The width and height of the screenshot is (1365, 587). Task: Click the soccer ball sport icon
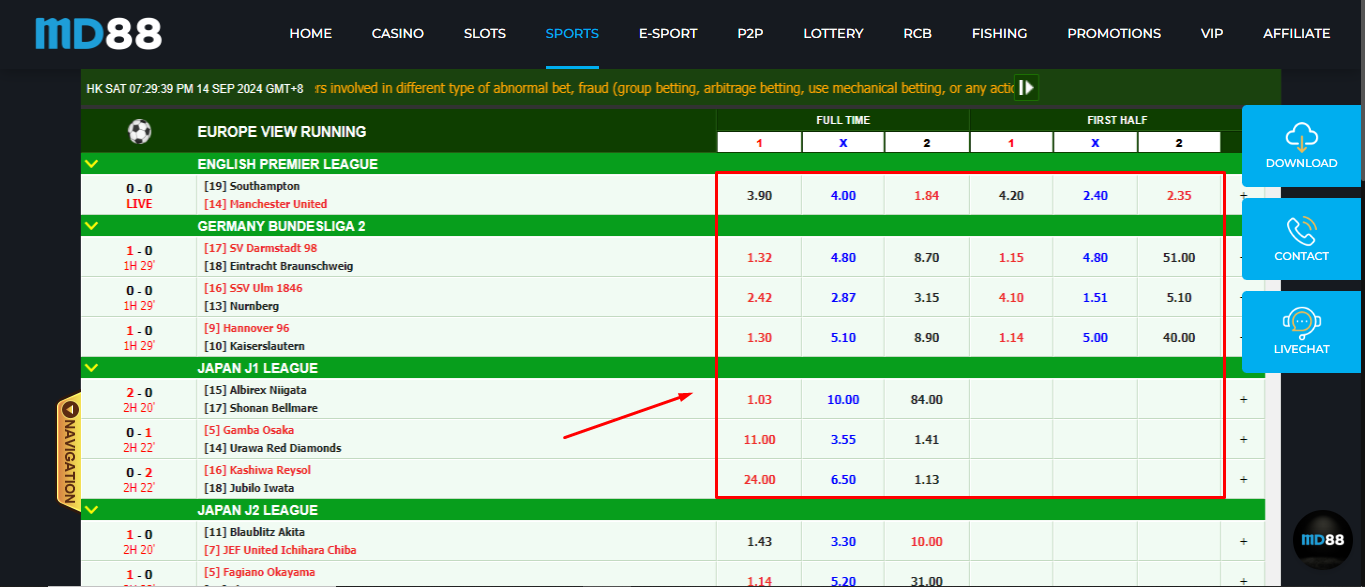click(139, 131)
